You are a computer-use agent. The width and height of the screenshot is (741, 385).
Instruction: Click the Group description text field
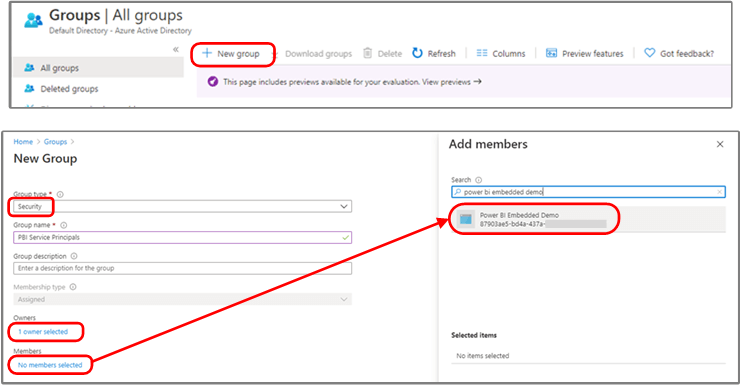coord(182,268)
